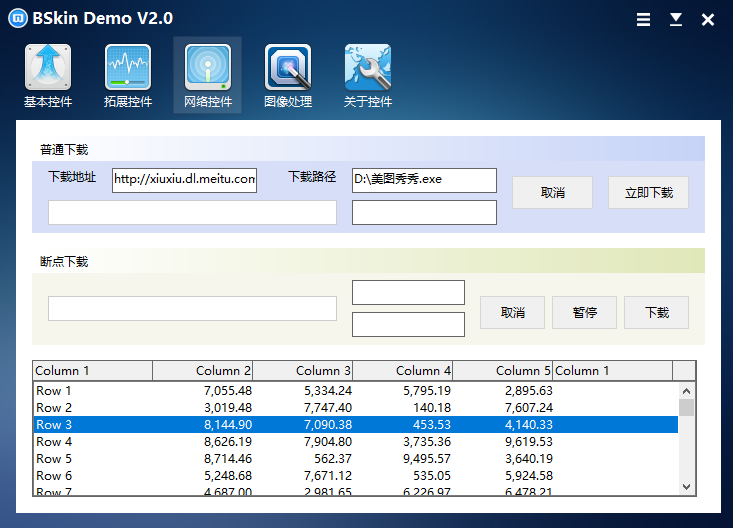This screenshot has width=733, height=528.
Task: Open the title bar hamburger menu
Action: (644, 19)
